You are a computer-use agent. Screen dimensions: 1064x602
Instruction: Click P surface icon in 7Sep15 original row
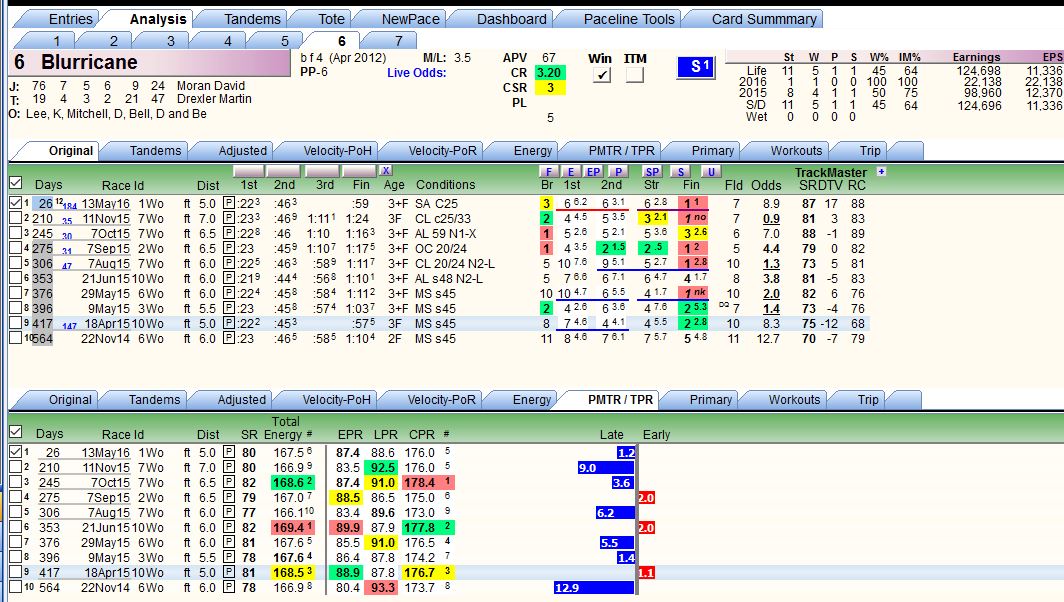229,248
